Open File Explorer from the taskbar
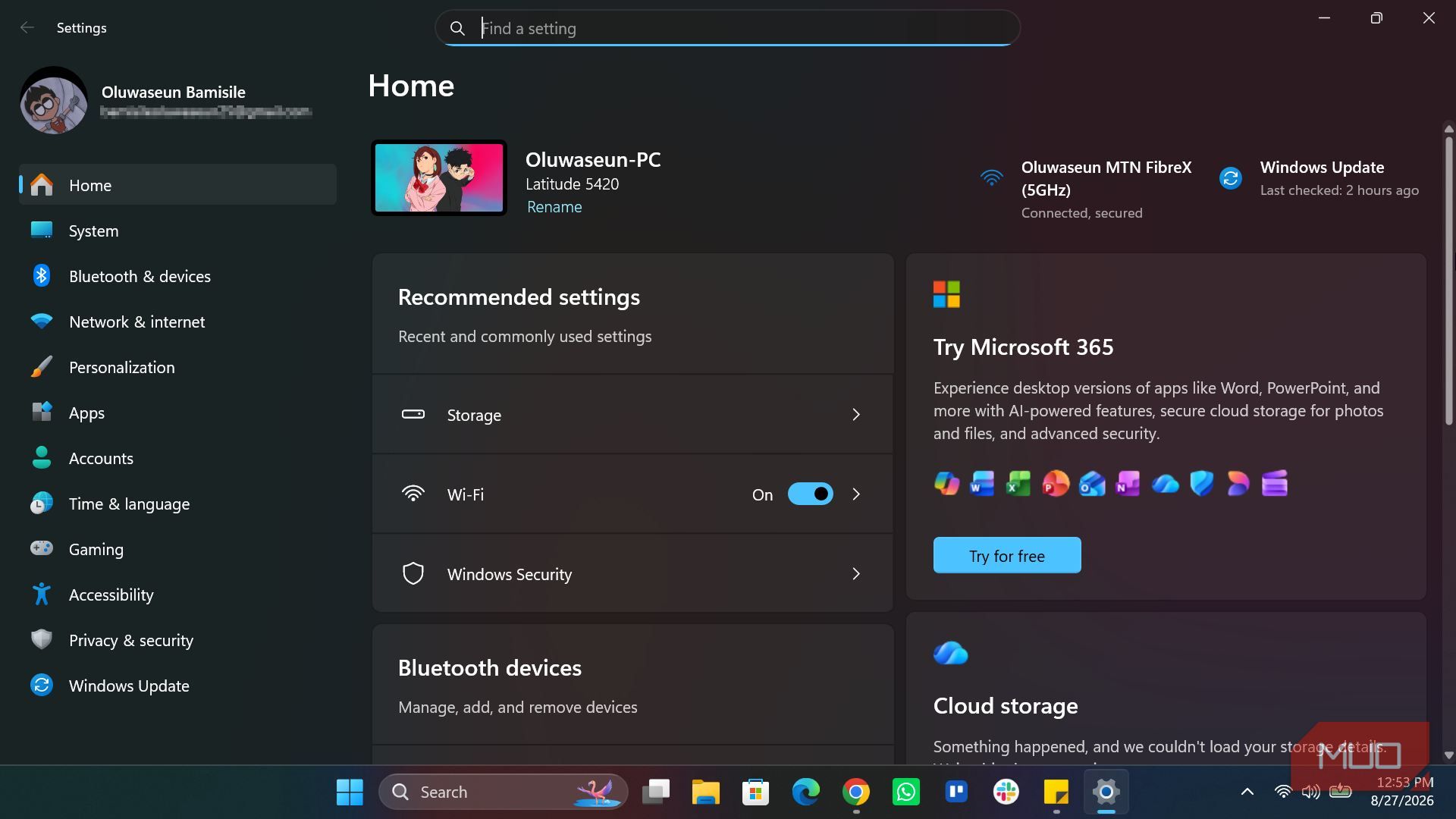This screenshot has width=1456, height=819. coord(705,792)
